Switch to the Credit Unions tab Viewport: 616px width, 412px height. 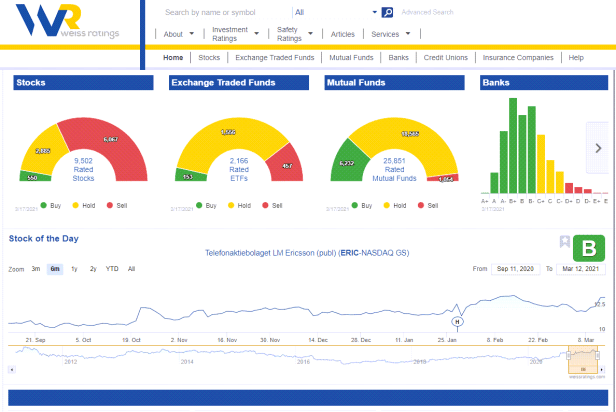pyautogui.click(x=446, y=58)
